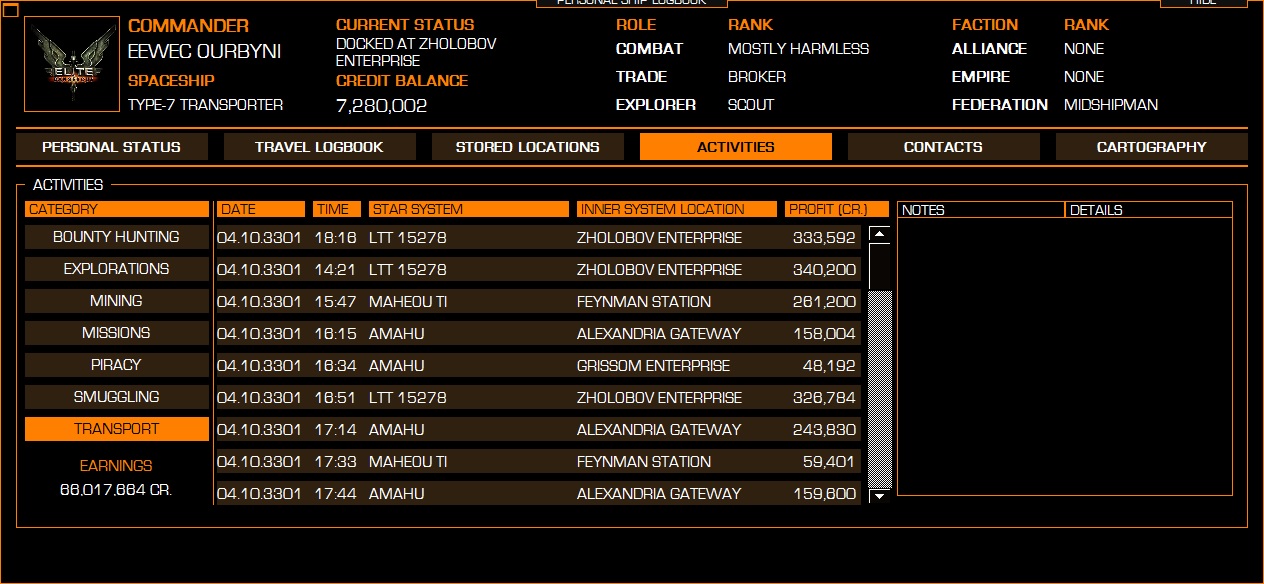Click the Mostly Harmless combat rank
The width and height of the screenshot is (1264, 584).
798,48
